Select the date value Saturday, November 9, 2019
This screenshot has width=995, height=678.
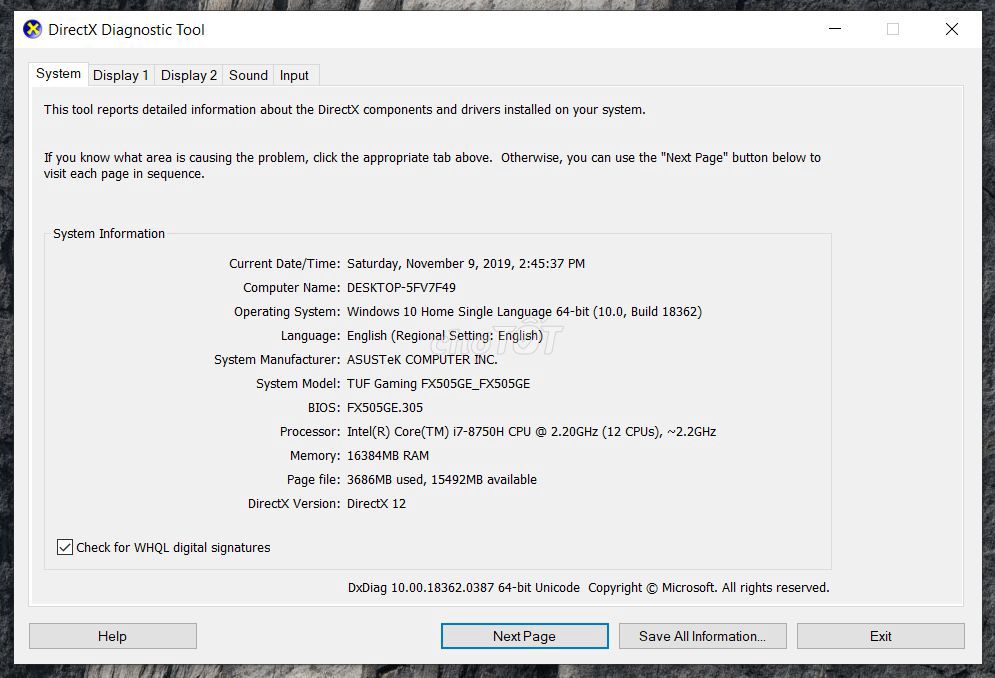coord(466,263)
